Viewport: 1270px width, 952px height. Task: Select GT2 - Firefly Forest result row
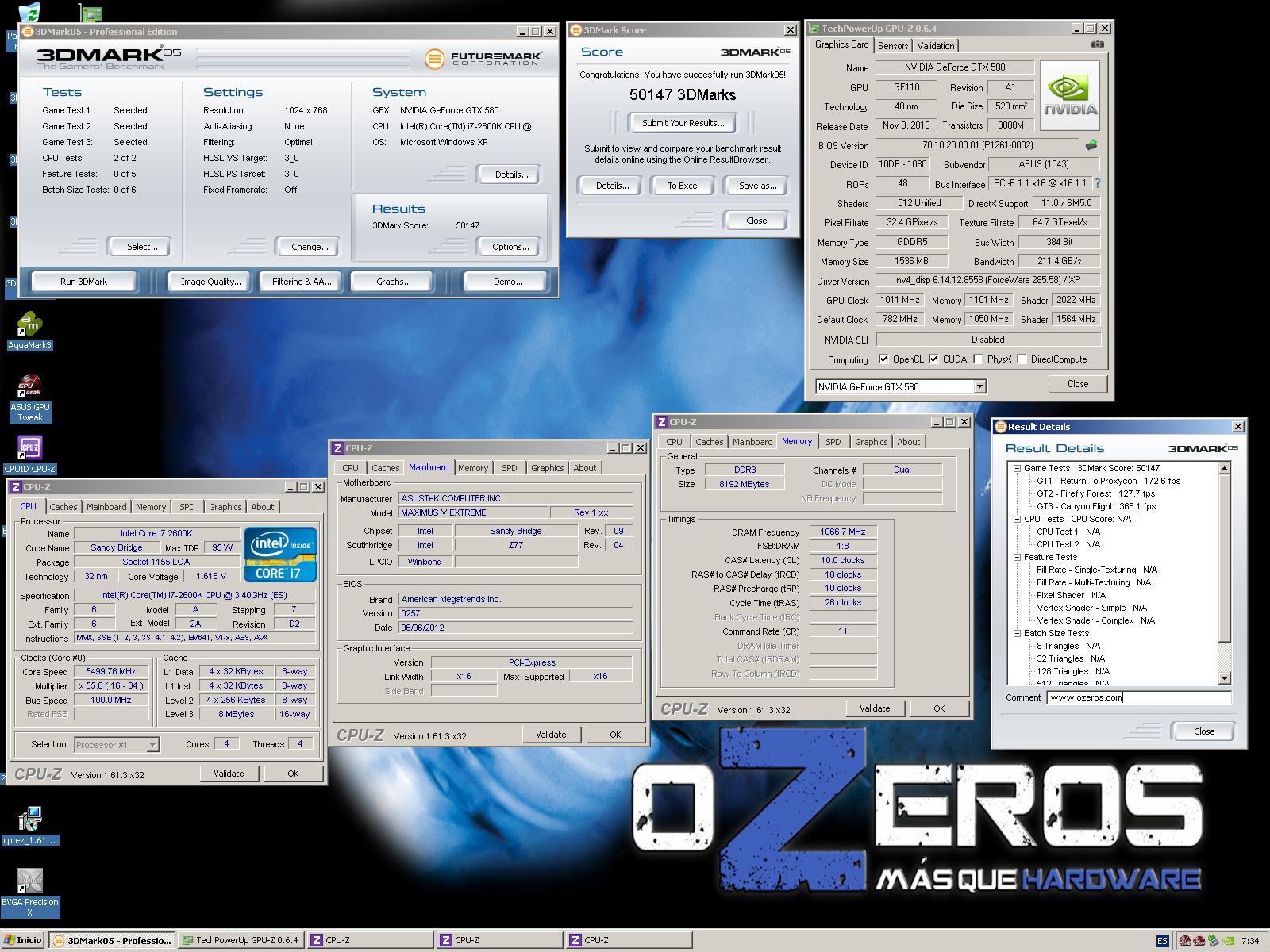point(1095,493)
